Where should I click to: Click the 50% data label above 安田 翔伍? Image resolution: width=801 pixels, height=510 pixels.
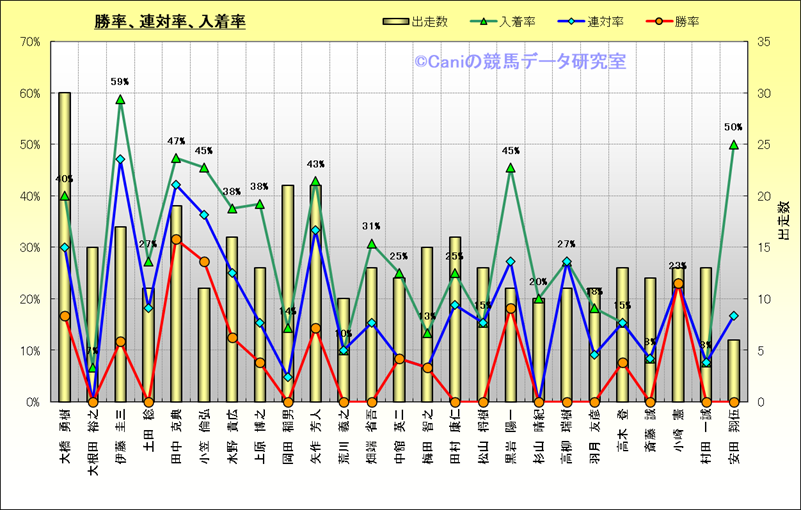(x=733, y=127)
